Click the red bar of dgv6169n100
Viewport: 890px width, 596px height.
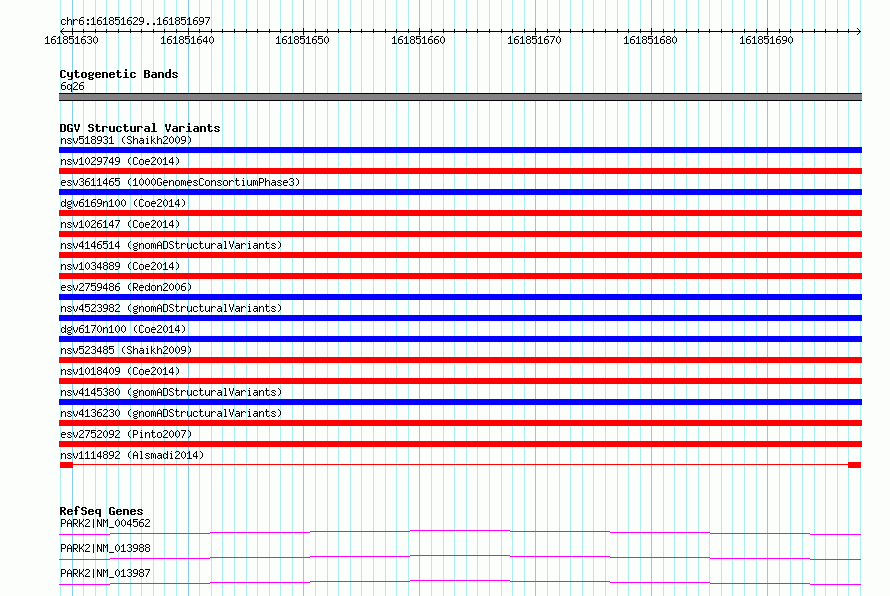(x=460, y=213)
